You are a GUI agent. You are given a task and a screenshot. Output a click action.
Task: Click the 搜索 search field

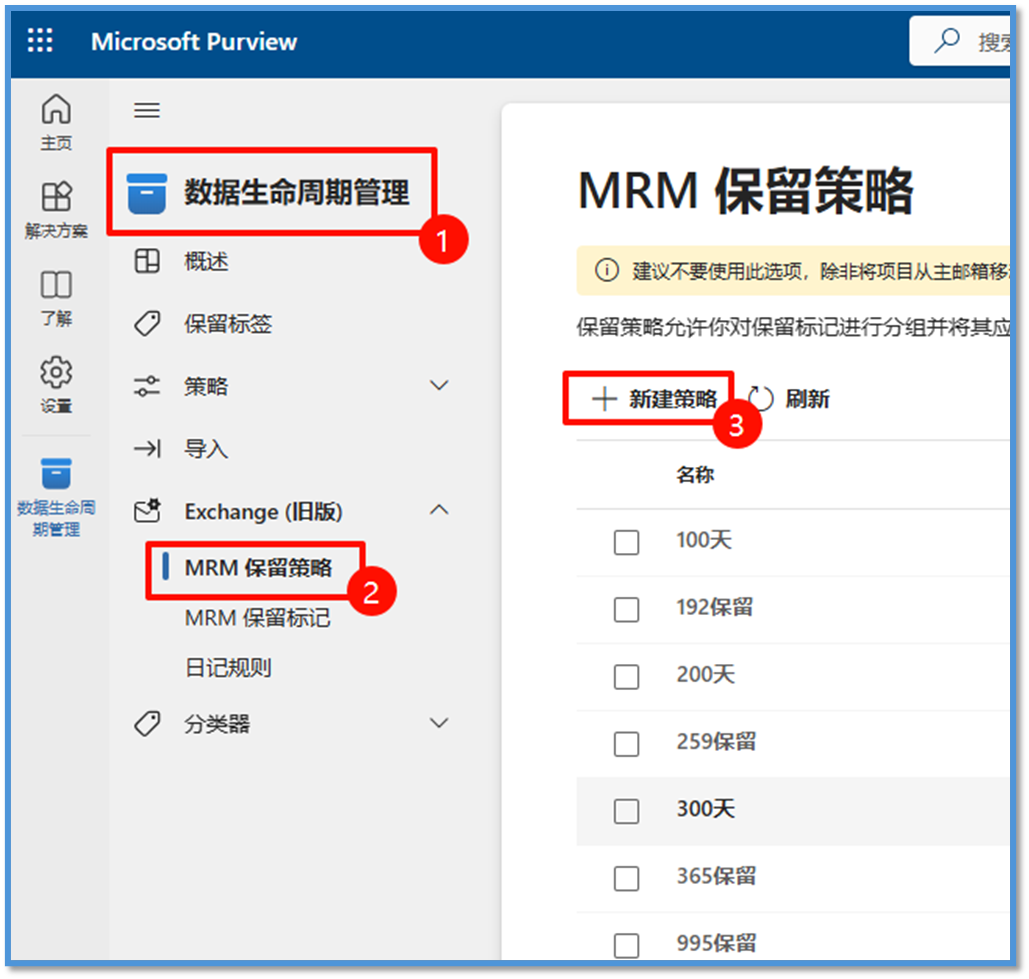[959, 41]
